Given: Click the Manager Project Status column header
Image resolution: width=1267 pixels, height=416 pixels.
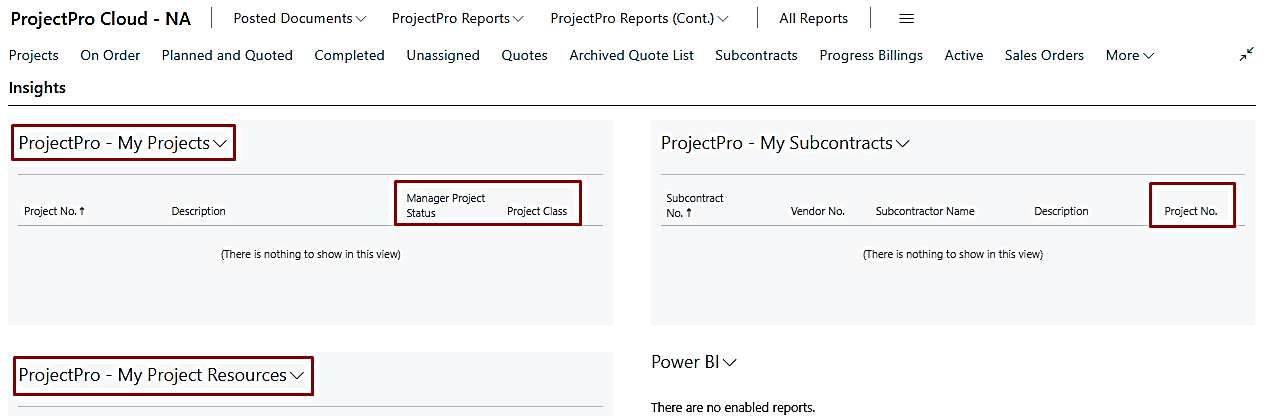Looking at the screenshot, I should pos(446,205).
